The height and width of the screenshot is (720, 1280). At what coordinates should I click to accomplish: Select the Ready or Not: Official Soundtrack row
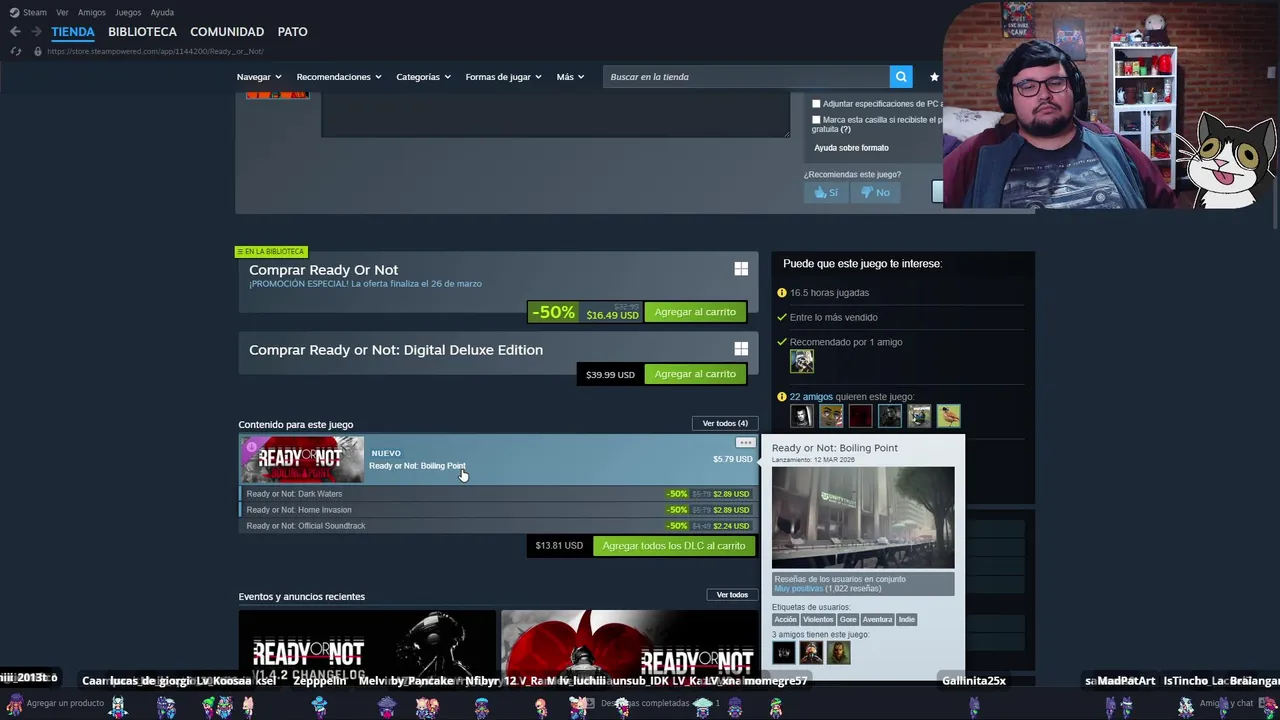click(x=498, y=526)
